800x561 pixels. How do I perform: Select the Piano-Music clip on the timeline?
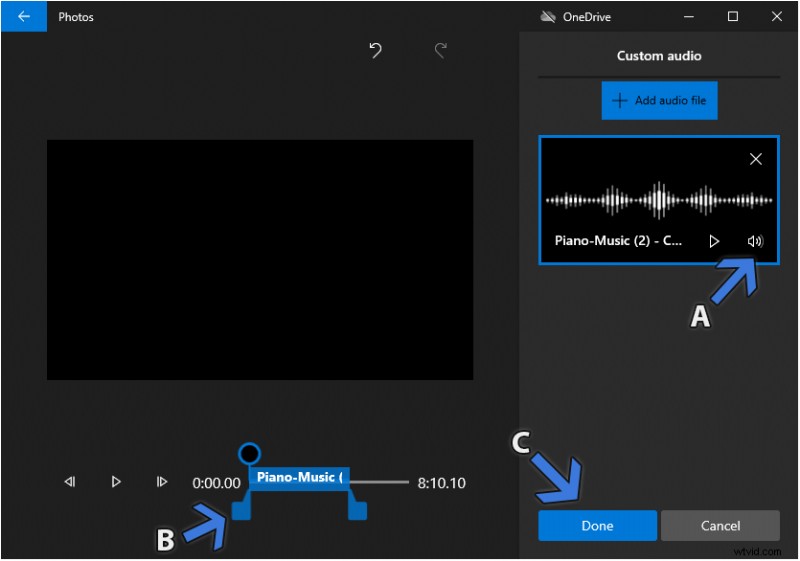(x=299, y=478)
